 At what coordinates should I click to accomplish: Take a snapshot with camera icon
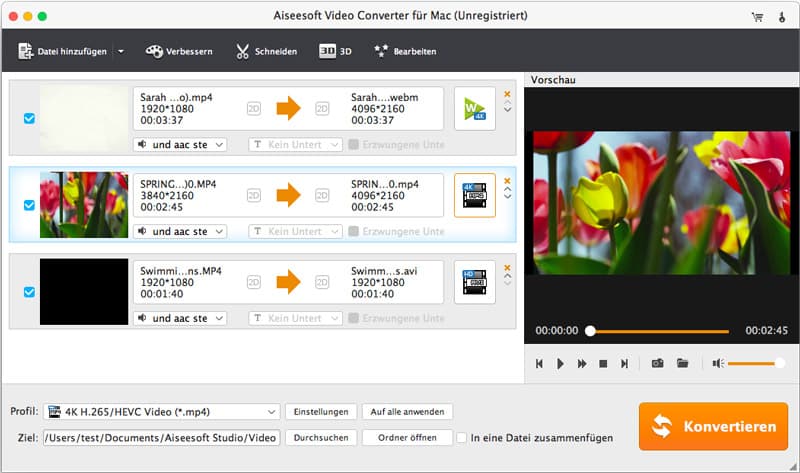(x=658, y=363)
